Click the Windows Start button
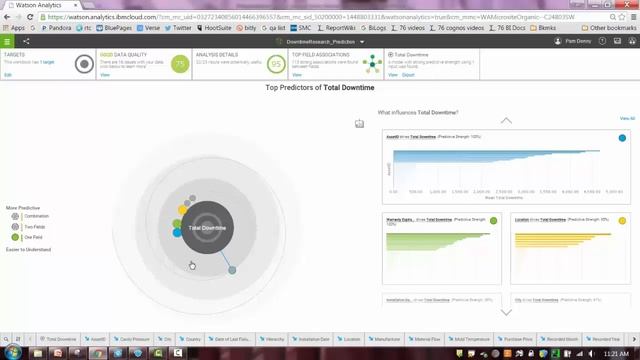This screenshot has height=360, width=640. point(13,352)
